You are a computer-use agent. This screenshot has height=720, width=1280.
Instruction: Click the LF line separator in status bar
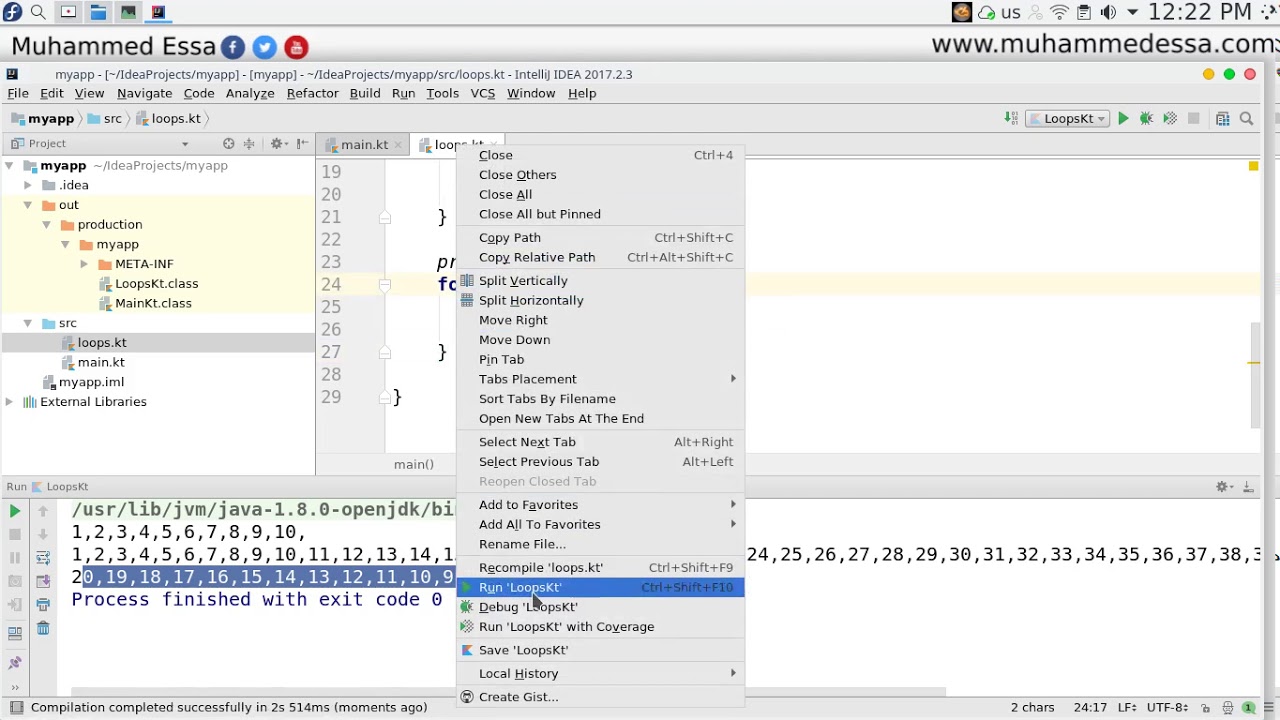(x=1127, y=707)
